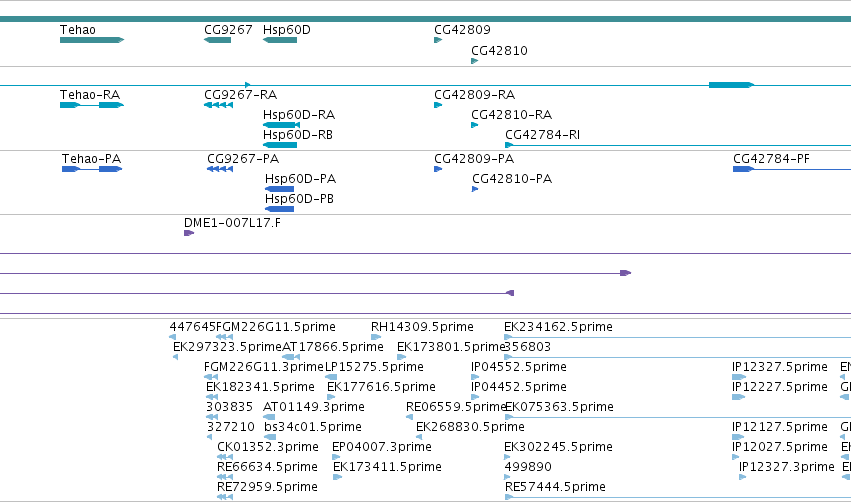Image resolution: width=851 pixels, height=502 pixels.
Task: Select the 327210 EST label
Action: (x=231, y=428)
